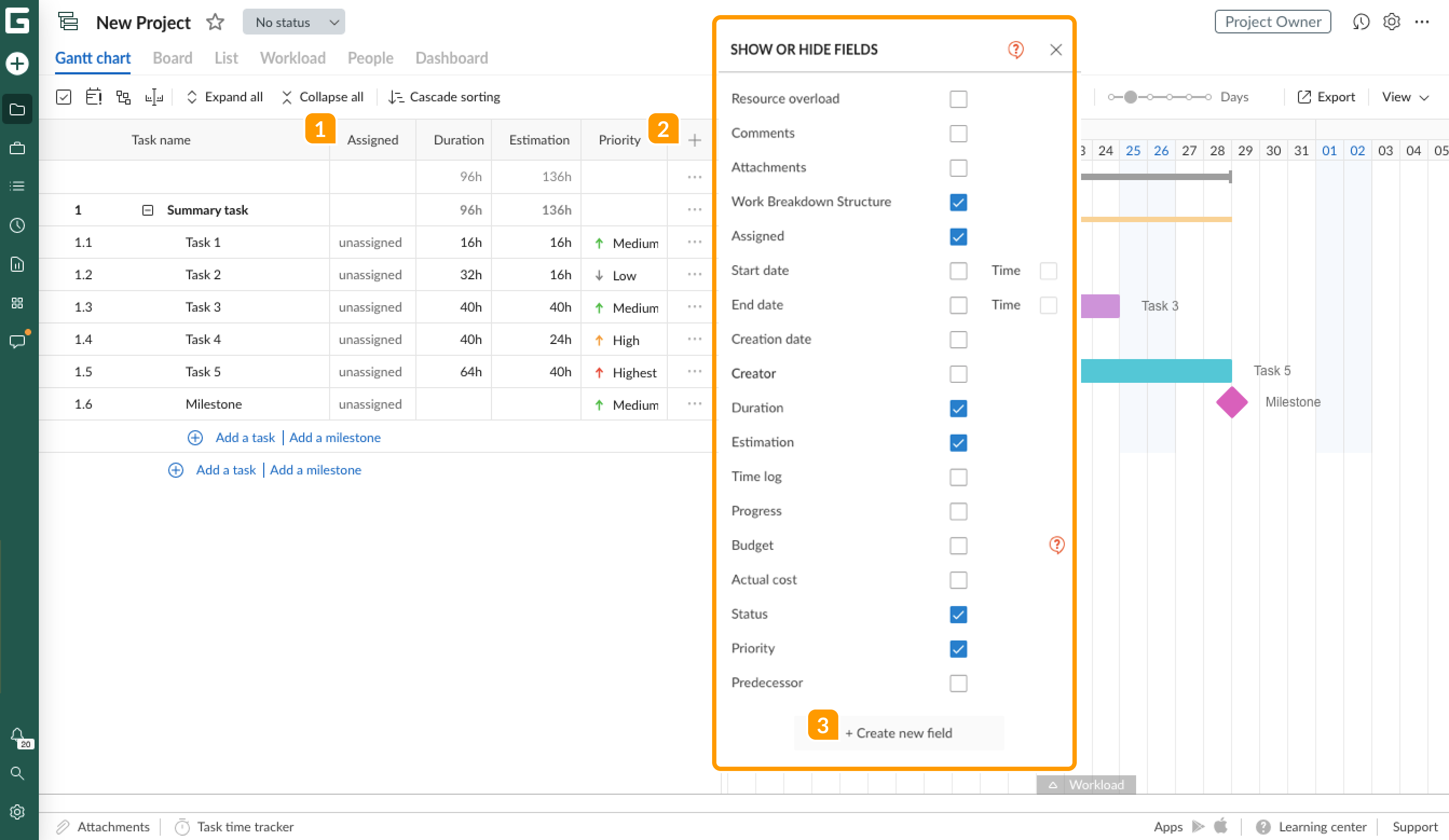Open the No status dropdown
1449x840 pixels.
pos(294,22)
